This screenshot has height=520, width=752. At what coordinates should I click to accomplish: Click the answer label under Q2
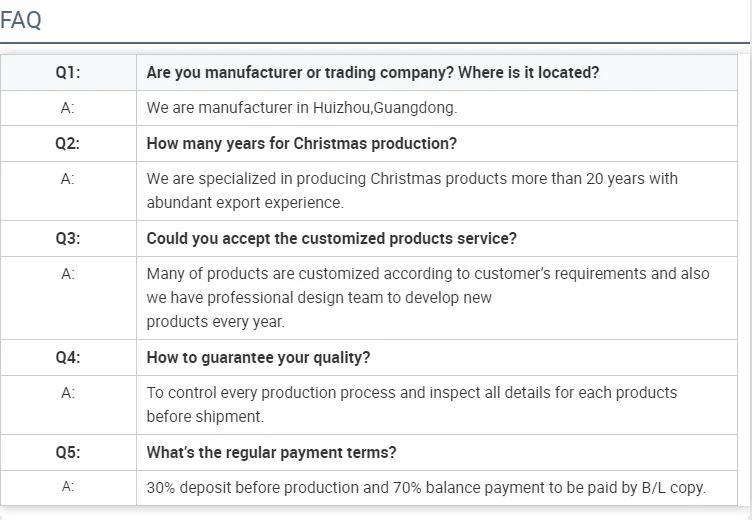click(x=68, y=179)
